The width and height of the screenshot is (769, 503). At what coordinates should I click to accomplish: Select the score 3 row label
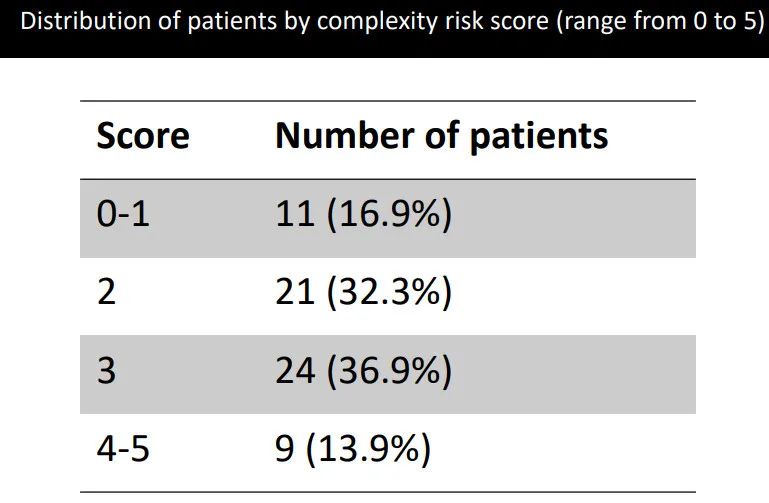[106, 371]
